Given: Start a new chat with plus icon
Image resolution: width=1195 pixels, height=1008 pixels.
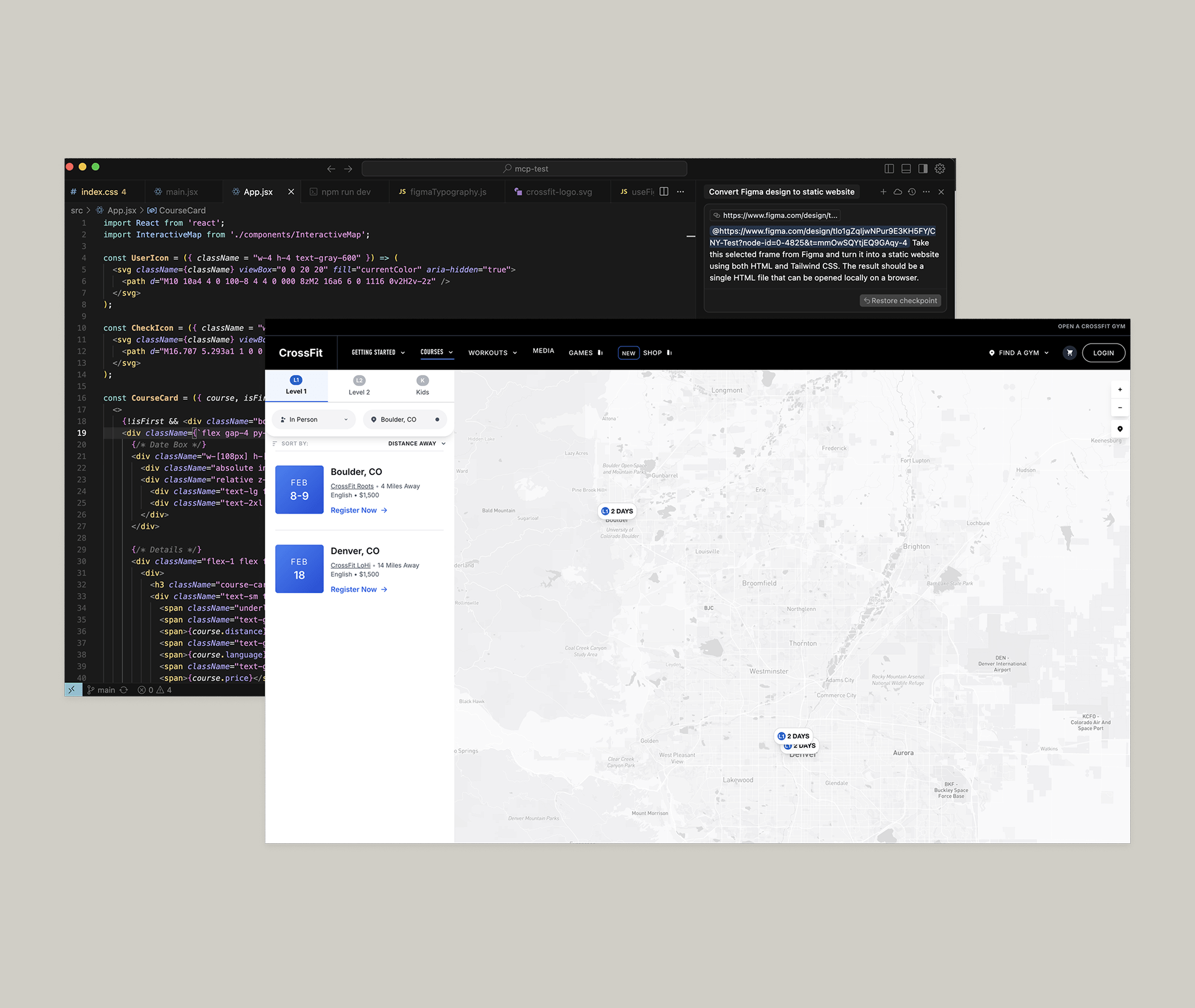Looking at the screenshot, I should [x=884, y=192].
